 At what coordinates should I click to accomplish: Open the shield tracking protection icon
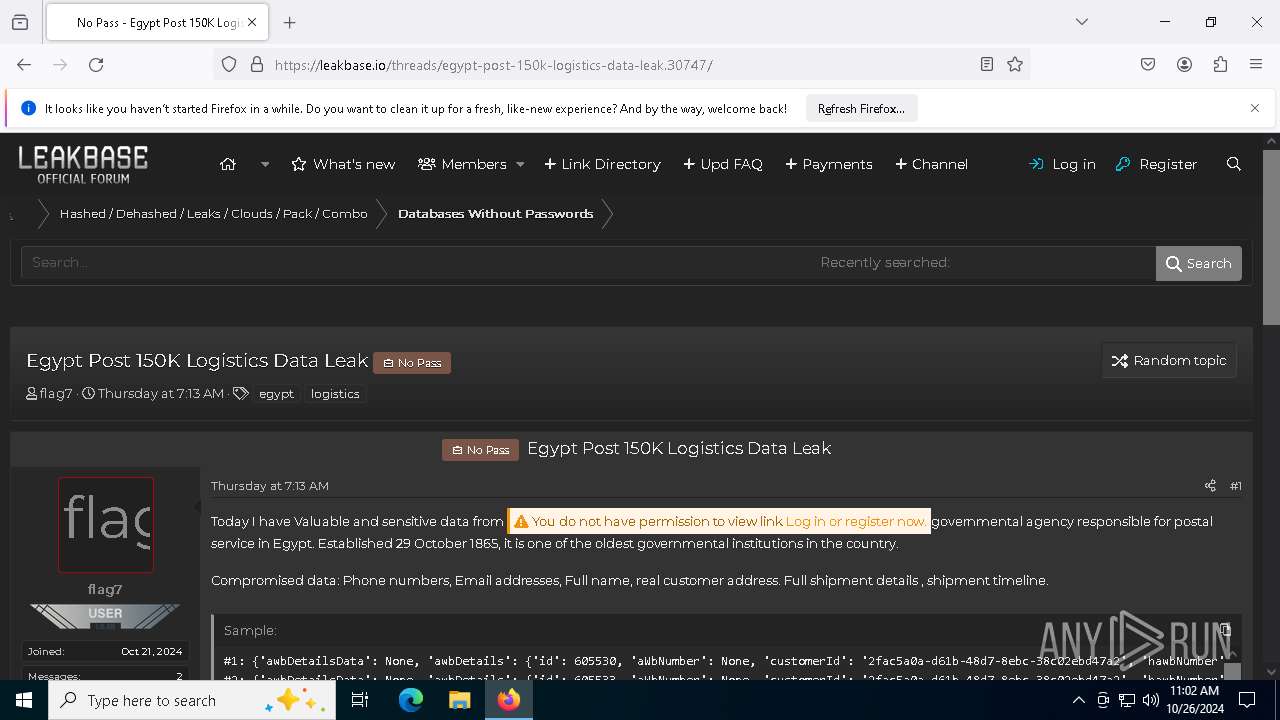(229, 64)
